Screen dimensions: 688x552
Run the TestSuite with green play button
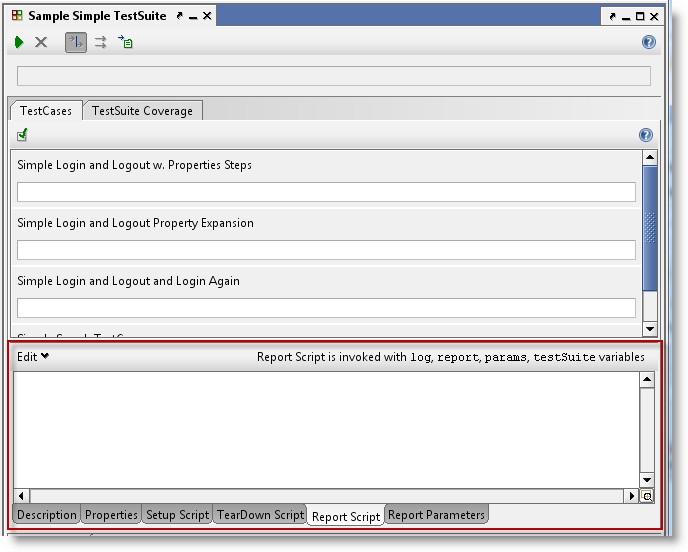18,42
